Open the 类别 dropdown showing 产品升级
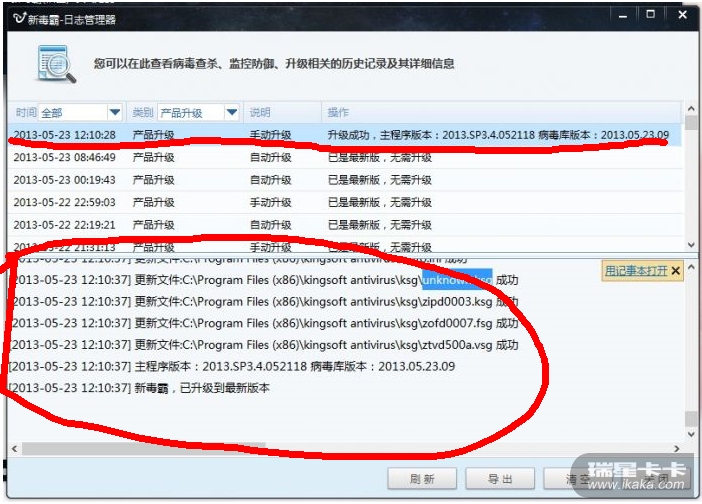The image size is (702, 504). click(x=198, y=112)
